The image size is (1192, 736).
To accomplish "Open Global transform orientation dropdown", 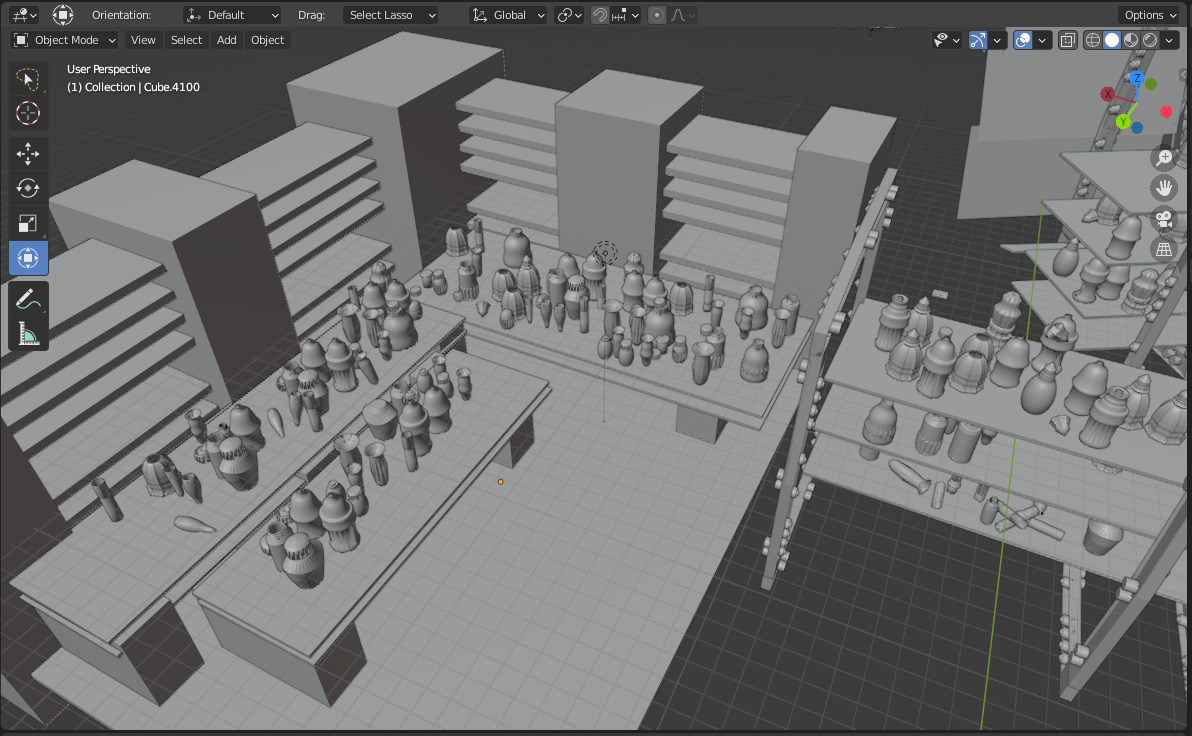I will 508,15.
